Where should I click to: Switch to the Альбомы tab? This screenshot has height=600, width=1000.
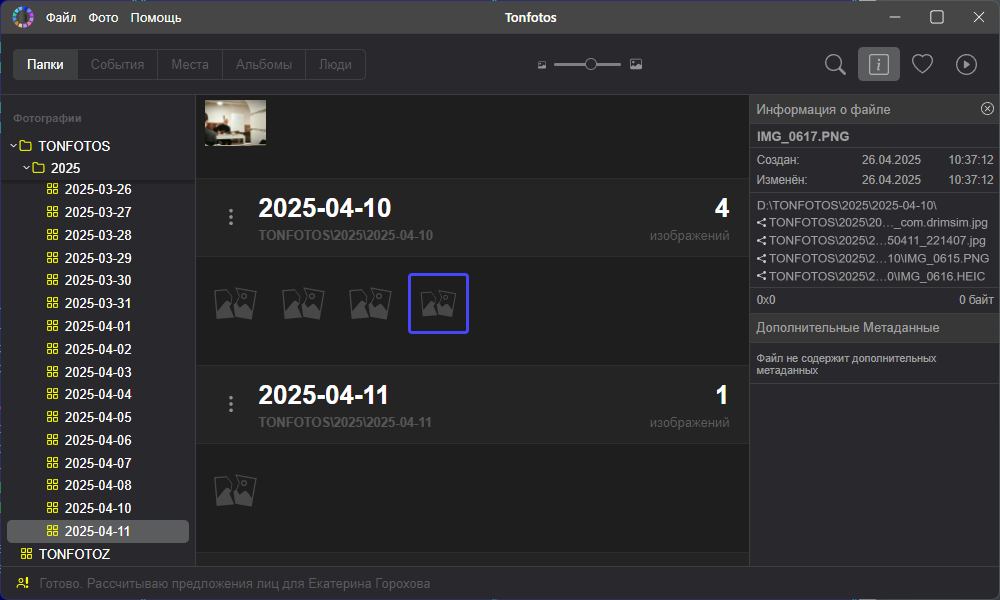tap(264, 64)
